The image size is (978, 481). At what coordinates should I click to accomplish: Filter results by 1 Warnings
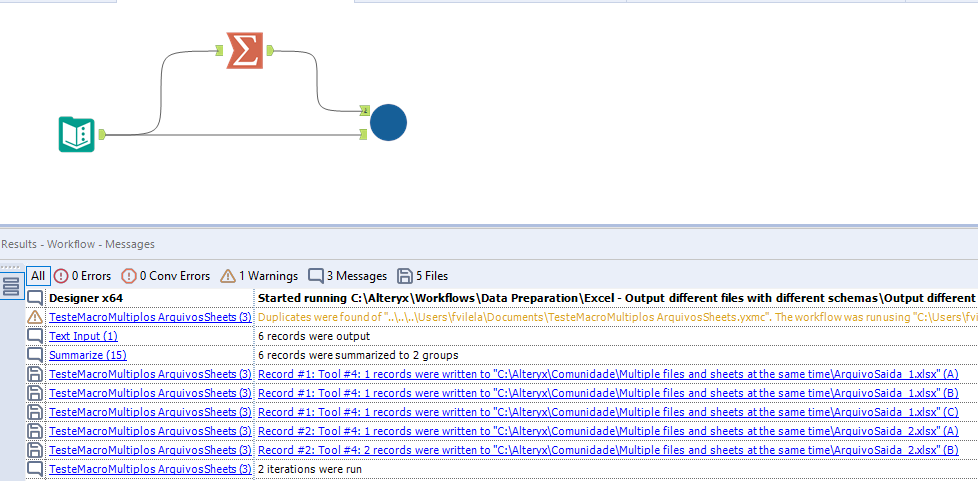259,276
